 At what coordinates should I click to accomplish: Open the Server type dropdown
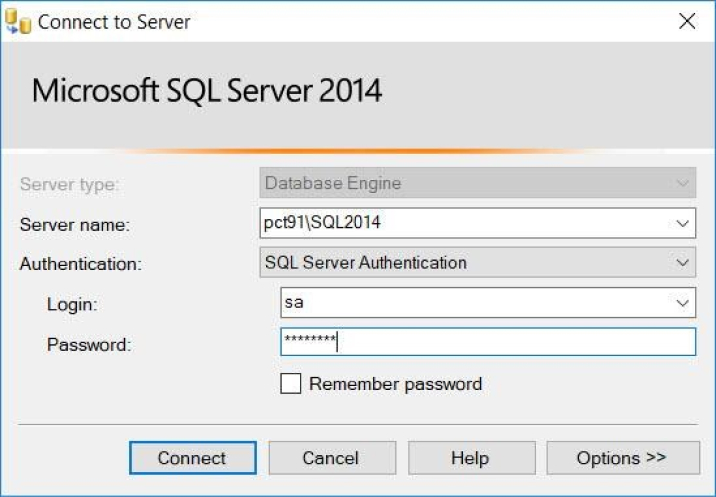click(x=478, y=183)
